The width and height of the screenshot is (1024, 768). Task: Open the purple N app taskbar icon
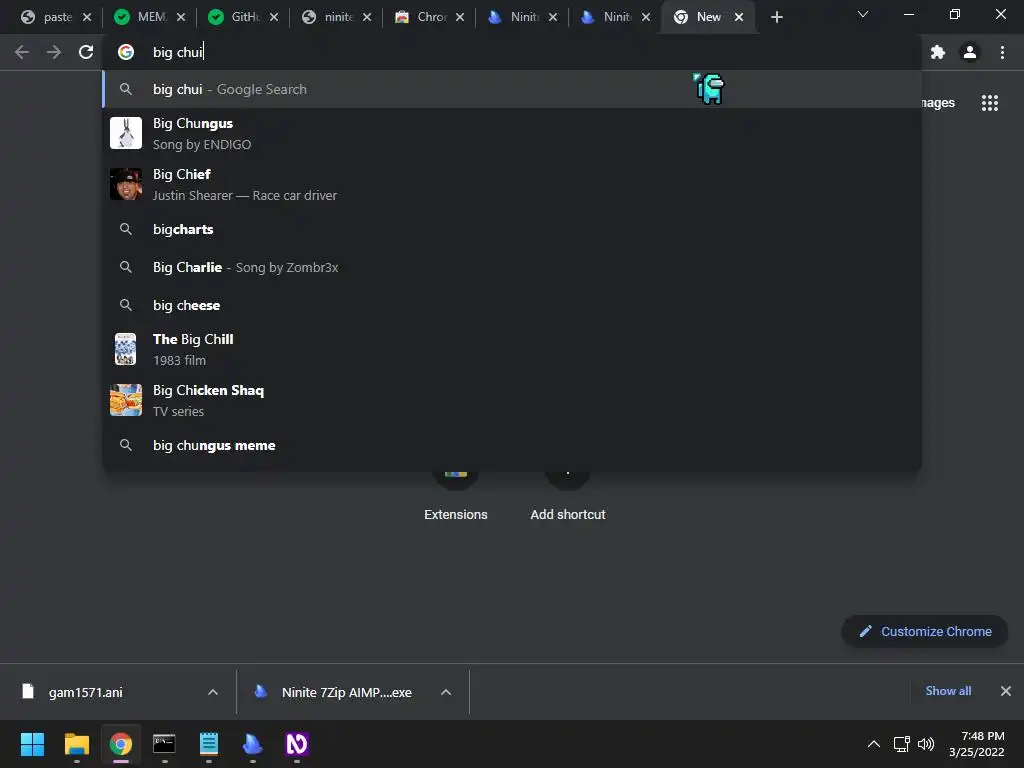click(x=296, y=744)
